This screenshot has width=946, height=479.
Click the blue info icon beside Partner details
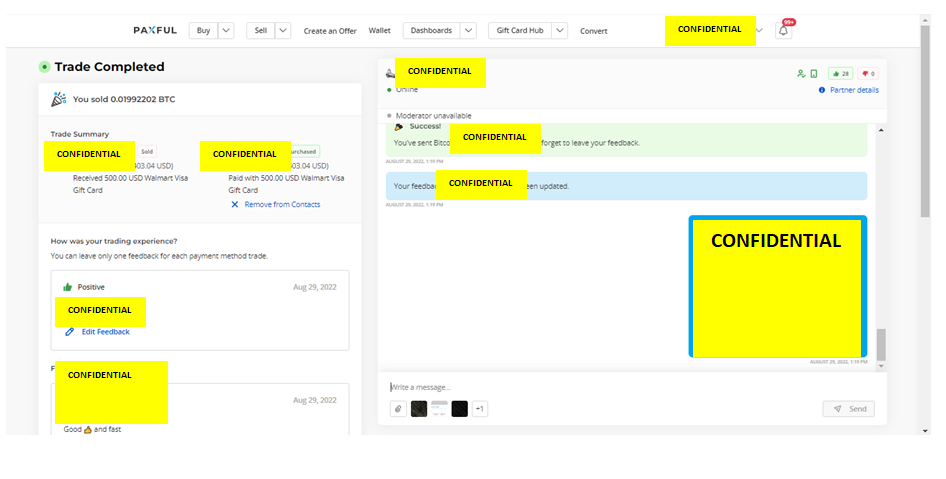822,90
